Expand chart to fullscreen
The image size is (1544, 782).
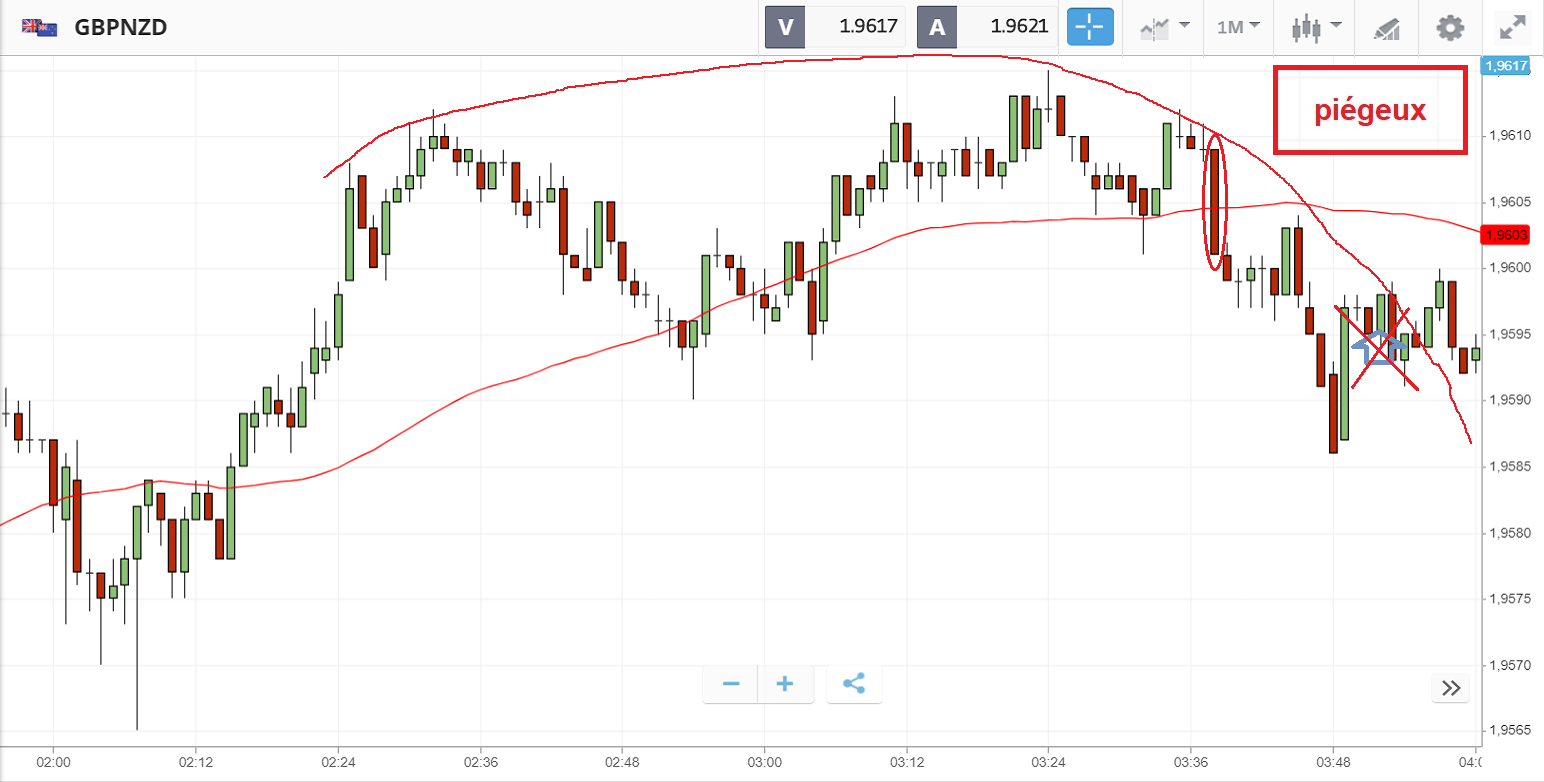[x=1511, y=27]
